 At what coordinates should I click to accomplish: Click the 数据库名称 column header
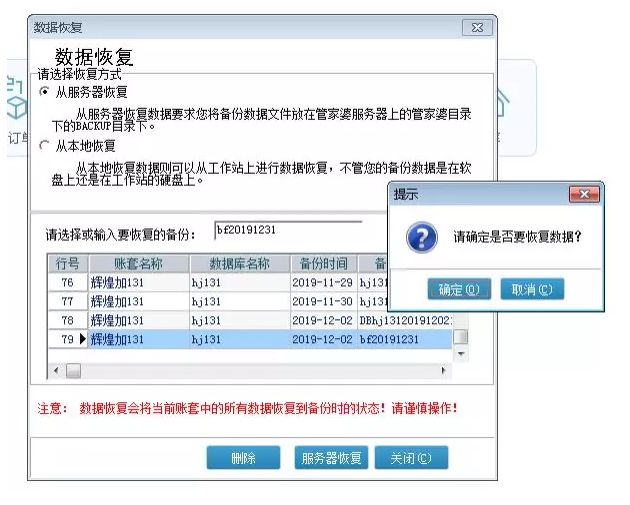coord(239,264)
